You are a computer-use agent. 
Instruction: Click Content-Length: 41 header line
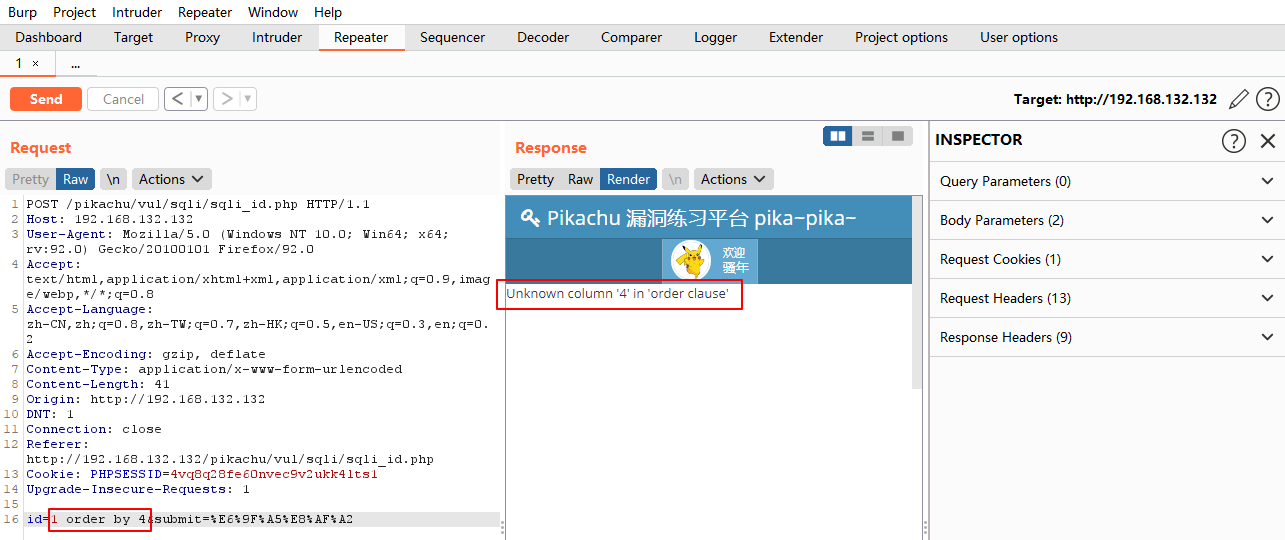[98, 384]
